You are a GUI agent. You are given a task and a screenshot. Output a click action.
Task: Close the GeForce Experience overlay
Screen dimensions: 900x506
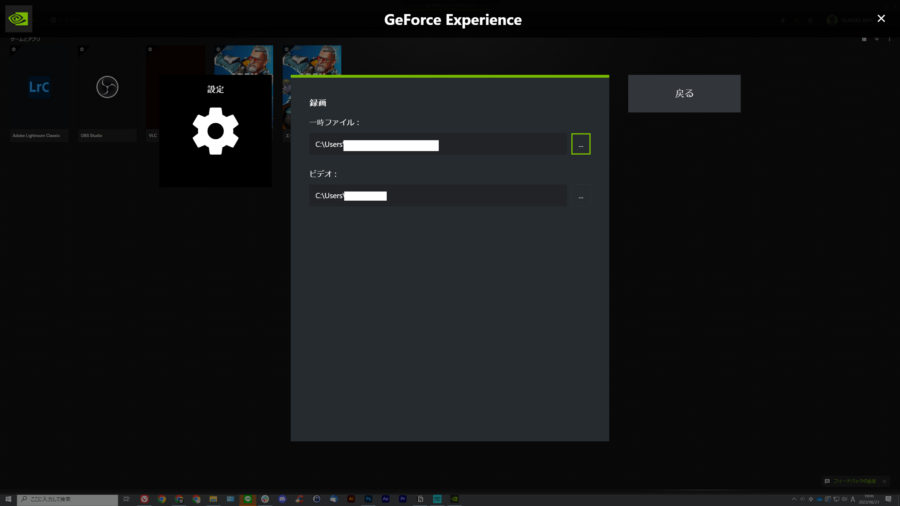coord(881,18)
